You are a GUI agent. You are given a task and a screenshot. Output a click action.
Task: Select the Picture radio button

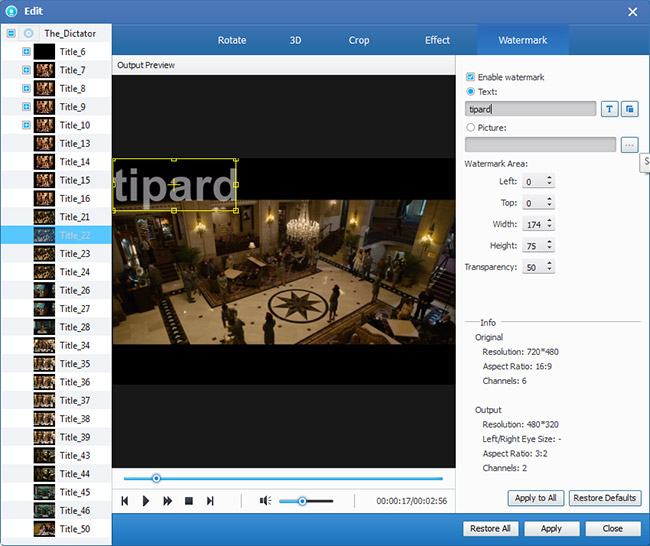click(470, 127)
